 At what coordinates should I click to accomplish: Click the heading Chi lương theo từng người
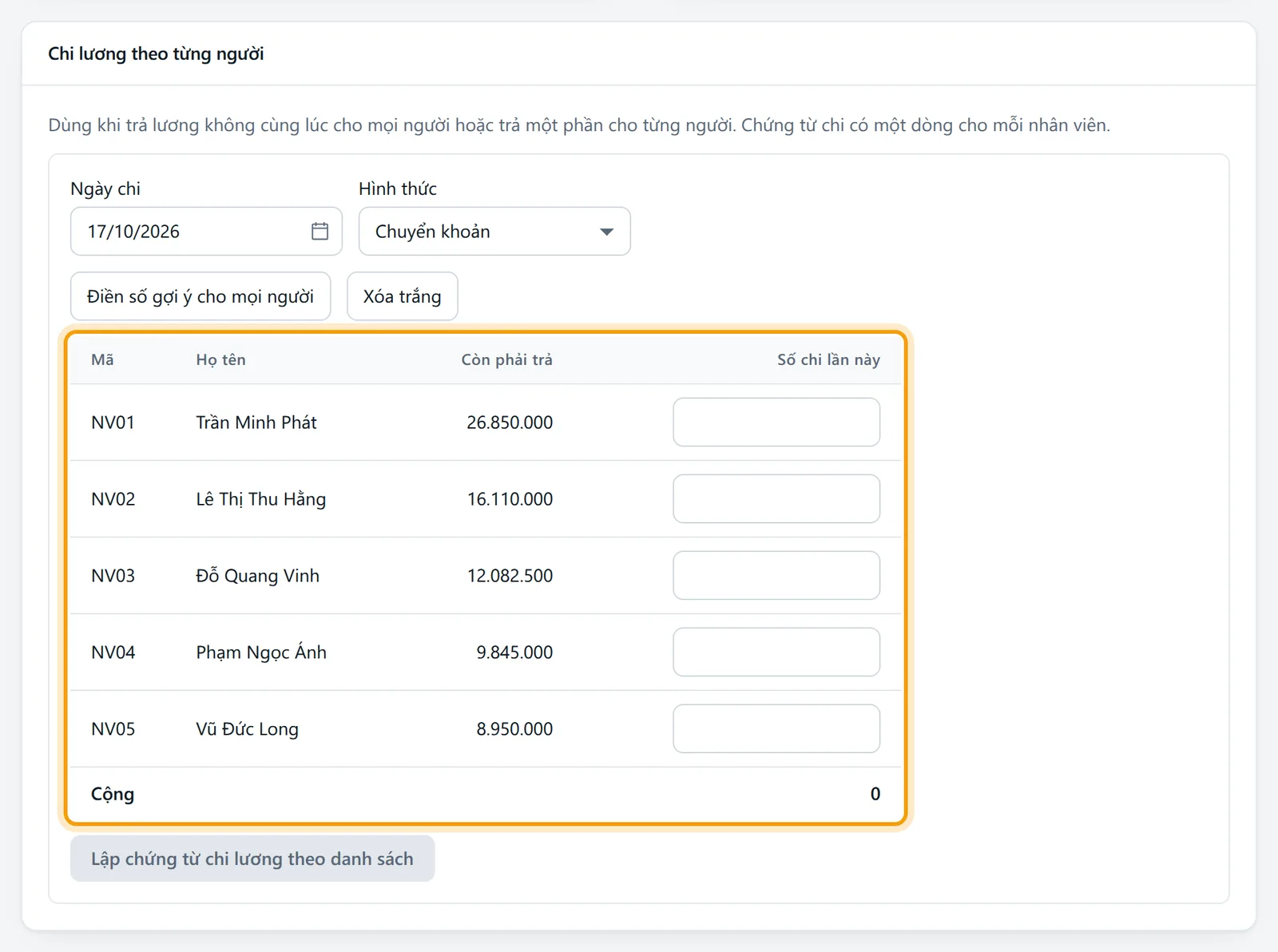156,54
